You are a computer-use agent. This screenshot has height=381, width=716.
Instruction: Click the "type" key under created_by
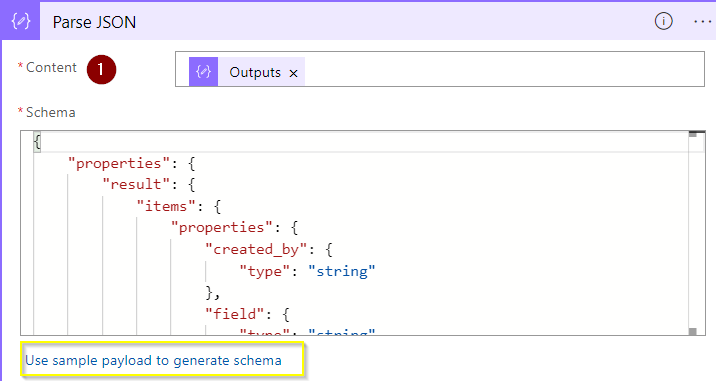pos(264,271)
